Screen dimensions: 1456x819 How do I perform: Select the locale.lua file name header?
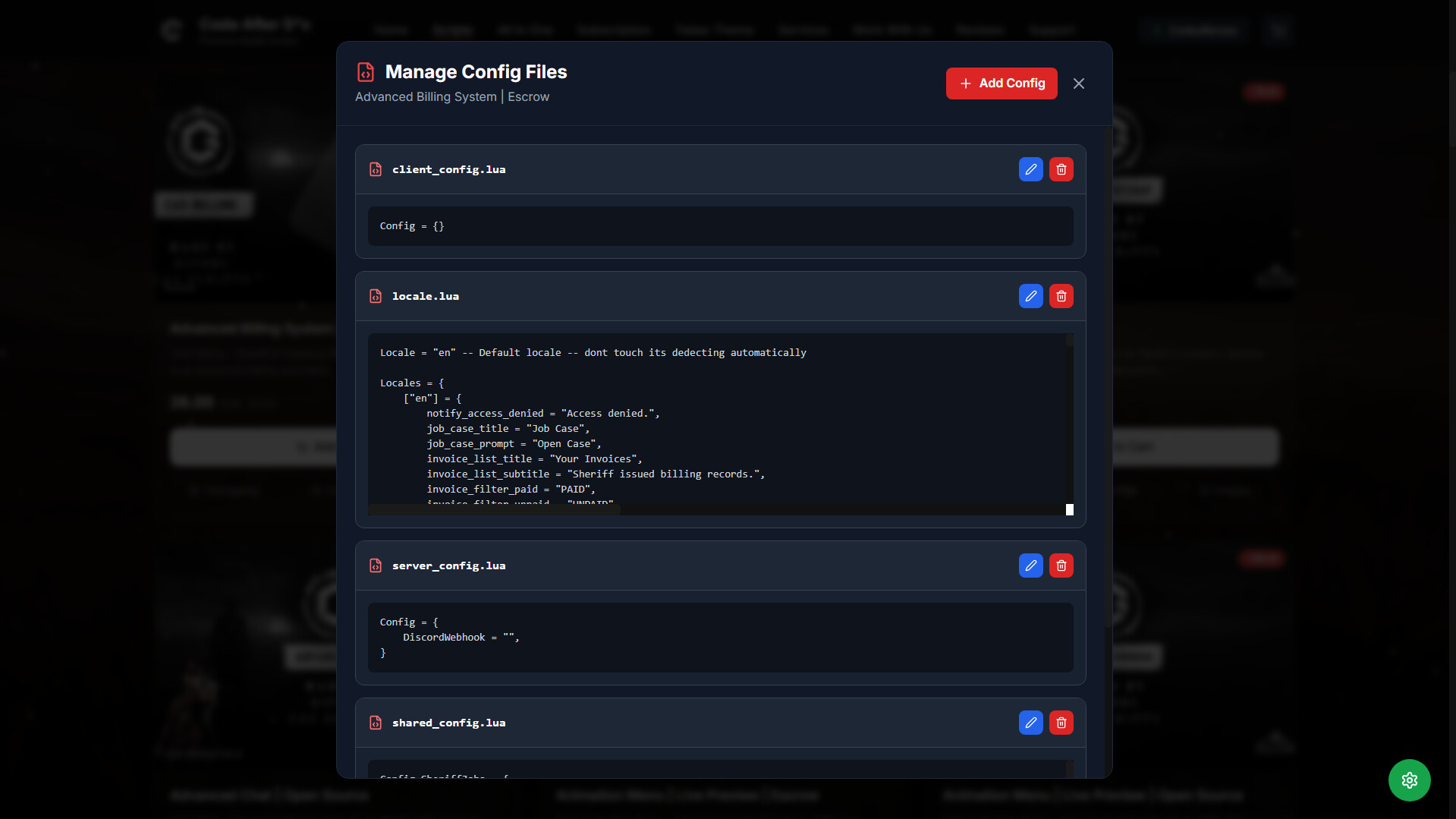coord(425,296)
